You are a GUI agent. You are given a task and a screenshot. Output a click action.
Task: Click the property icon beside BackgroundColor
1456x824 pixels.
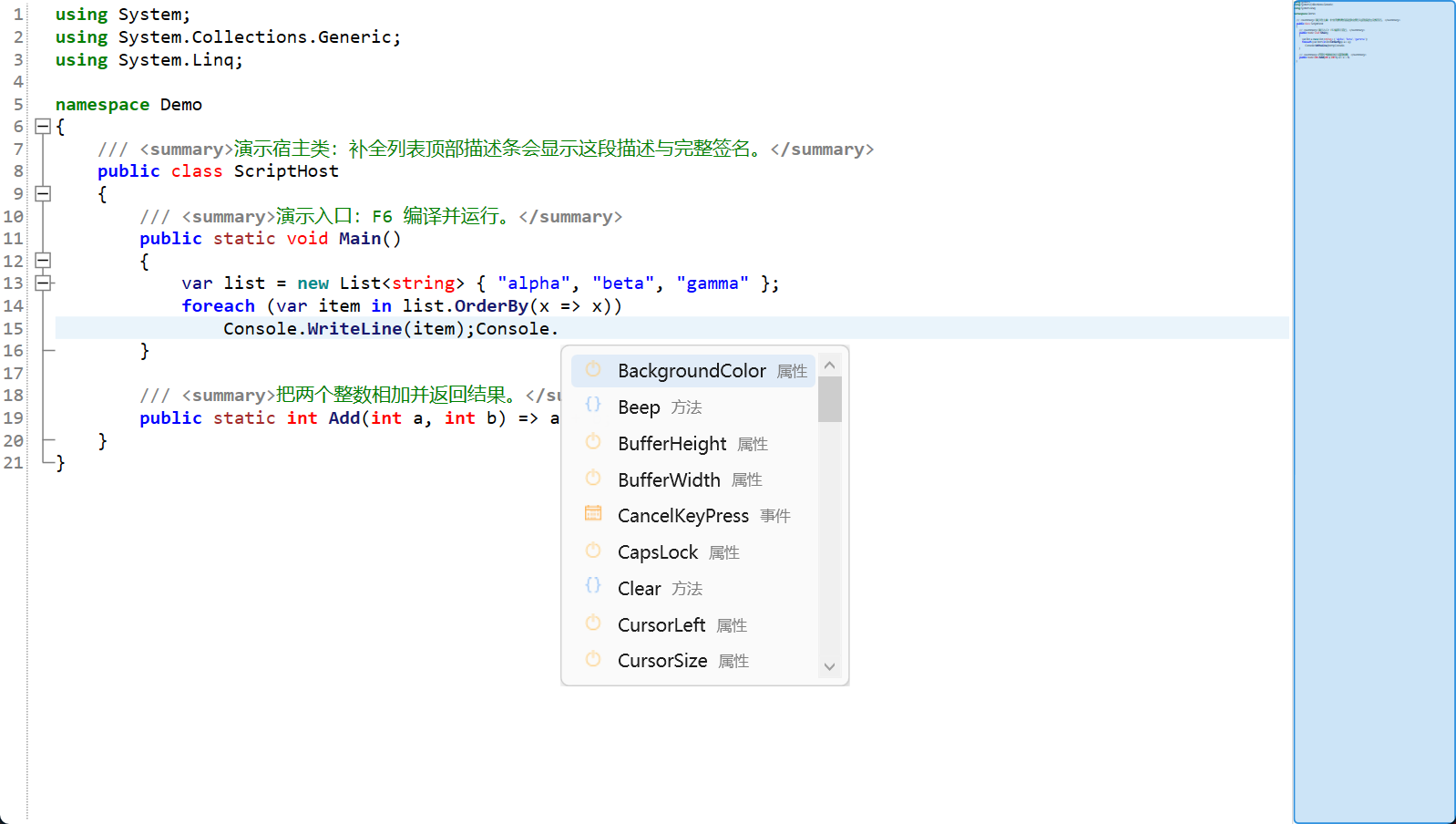(x=593, y=369)
